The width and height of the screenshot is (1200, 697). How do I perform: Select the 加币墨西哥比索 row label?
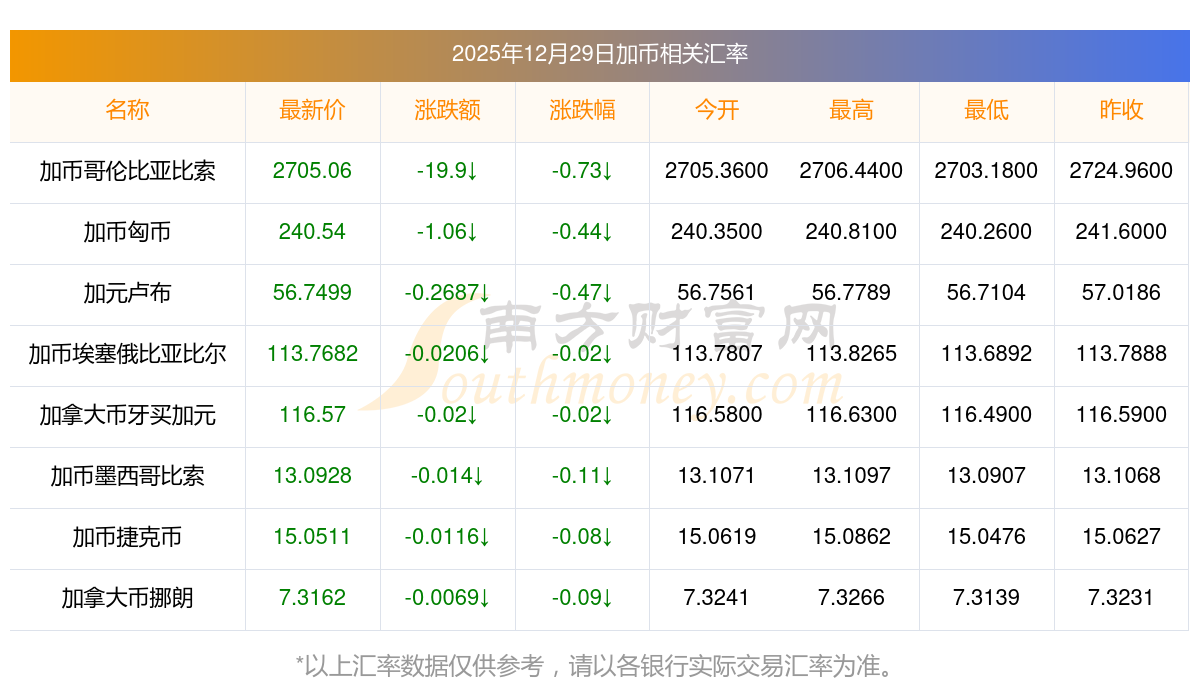[x=127, y=476]
